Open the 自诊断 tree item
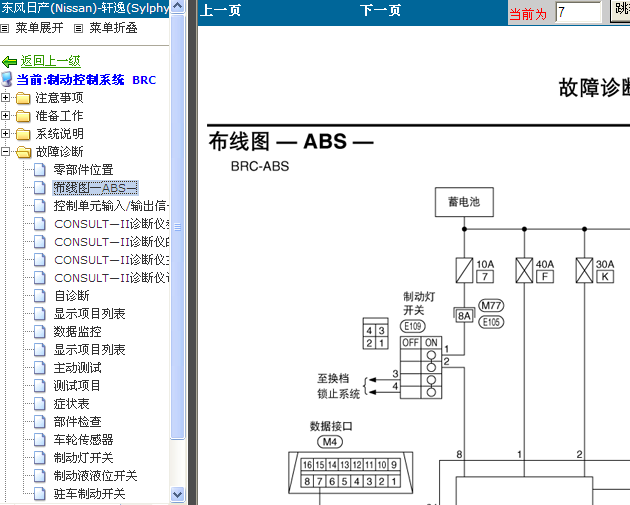Screen dimensions: 630x505 click(72, 296)
